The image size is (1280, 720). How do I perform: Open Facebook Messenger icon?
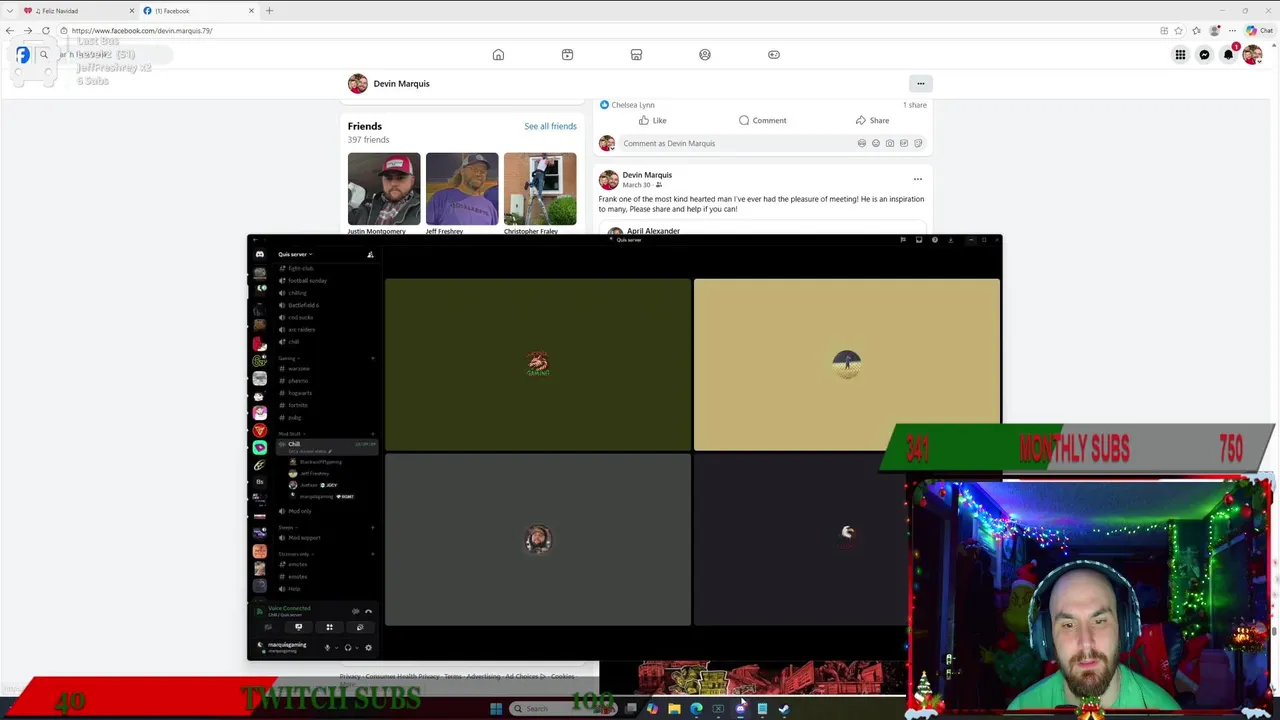coord(1204,55)
